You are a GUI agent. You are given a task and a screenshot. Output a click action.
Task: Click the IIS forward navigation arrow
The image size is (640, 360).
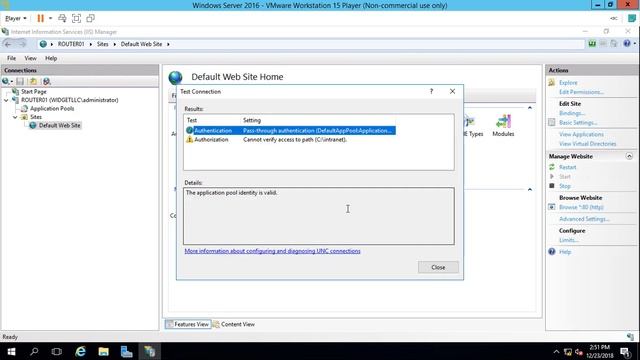tap(22, 44)
